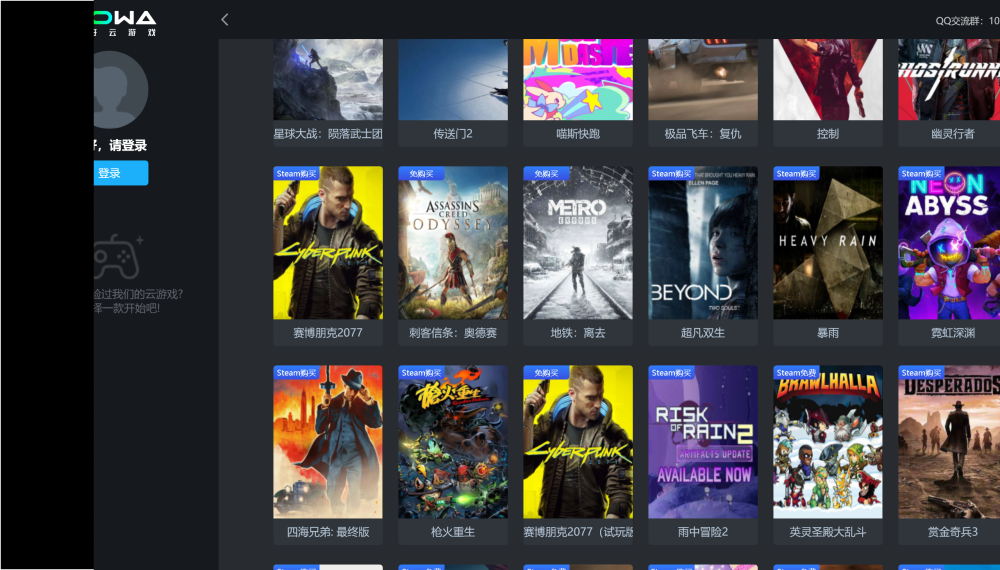Viewport: 1000px width, 570px height.
Task: Open the 喵斯快跑 Muse Dash cover
Action: (578, 80)
